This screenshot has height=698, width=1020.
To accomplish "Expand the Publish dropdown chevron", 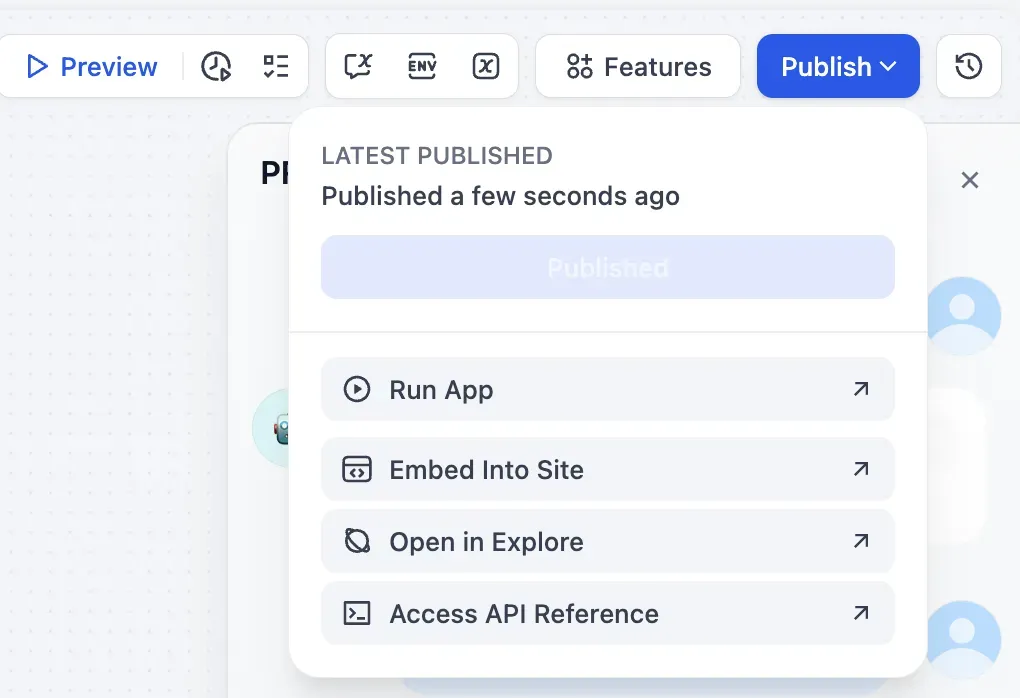I will [x=888, y=66].
